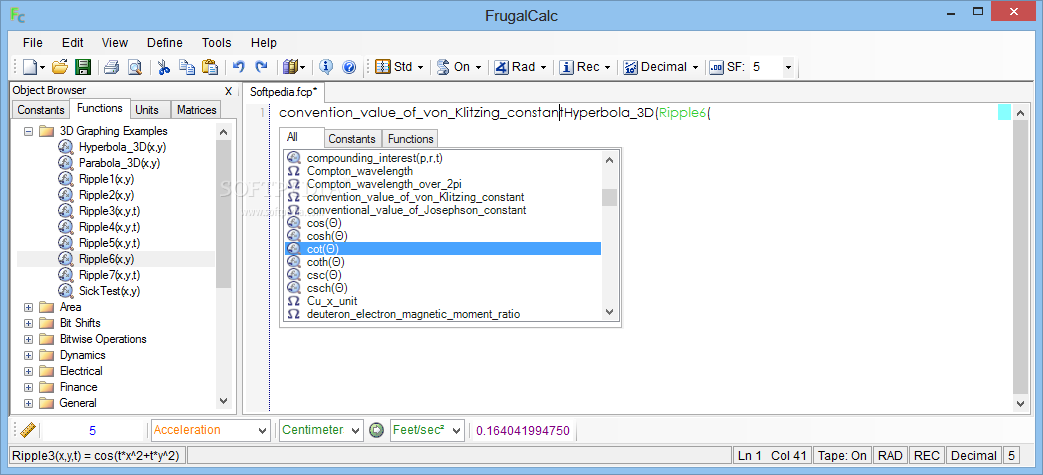
Task: Click the blue info icon
Action: (325, 67)
